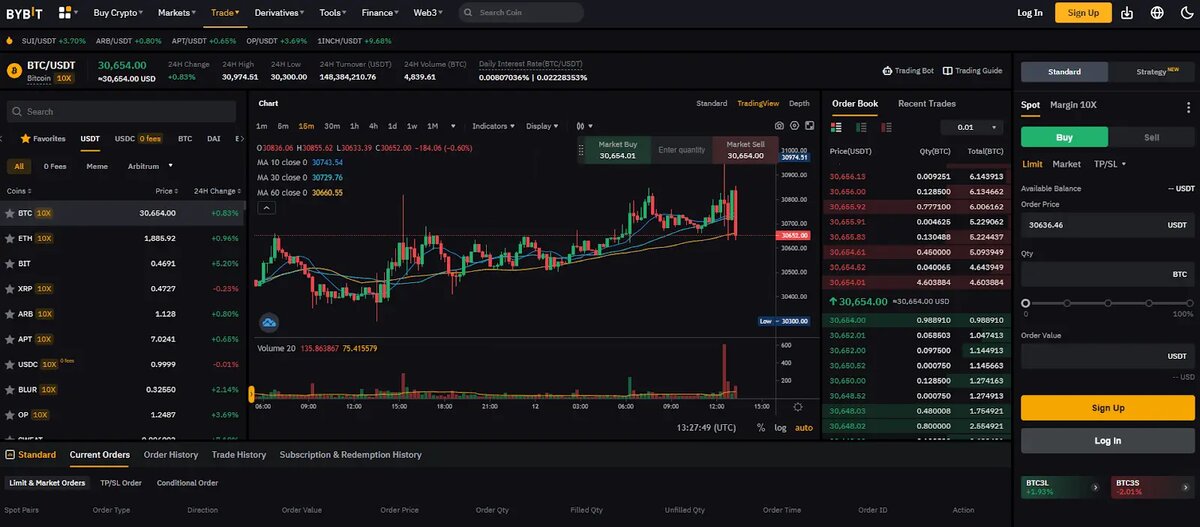The height and width of the screenshot is (527, 1200).
Task: Expand chart to fullscreen icon
Action: coord(809,126)
